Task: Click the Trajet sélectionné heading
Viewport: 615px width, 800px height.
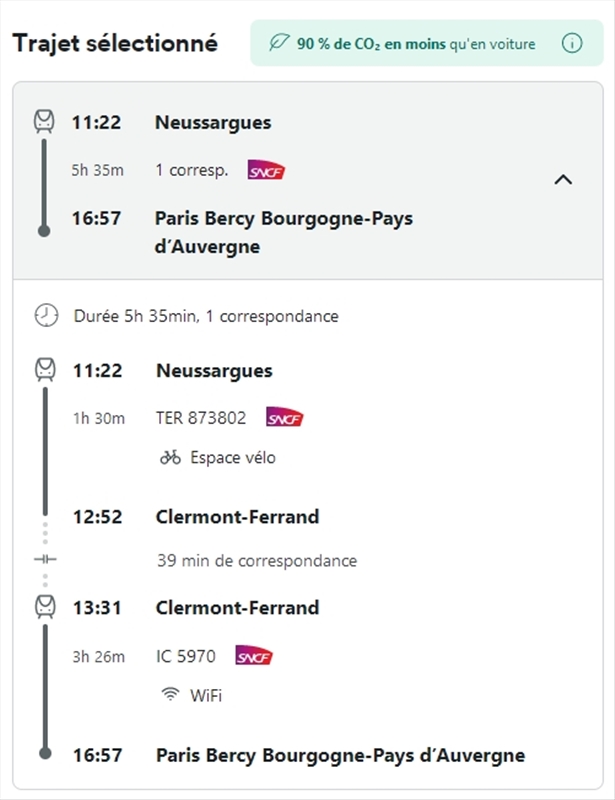Action: pos(115,43)
